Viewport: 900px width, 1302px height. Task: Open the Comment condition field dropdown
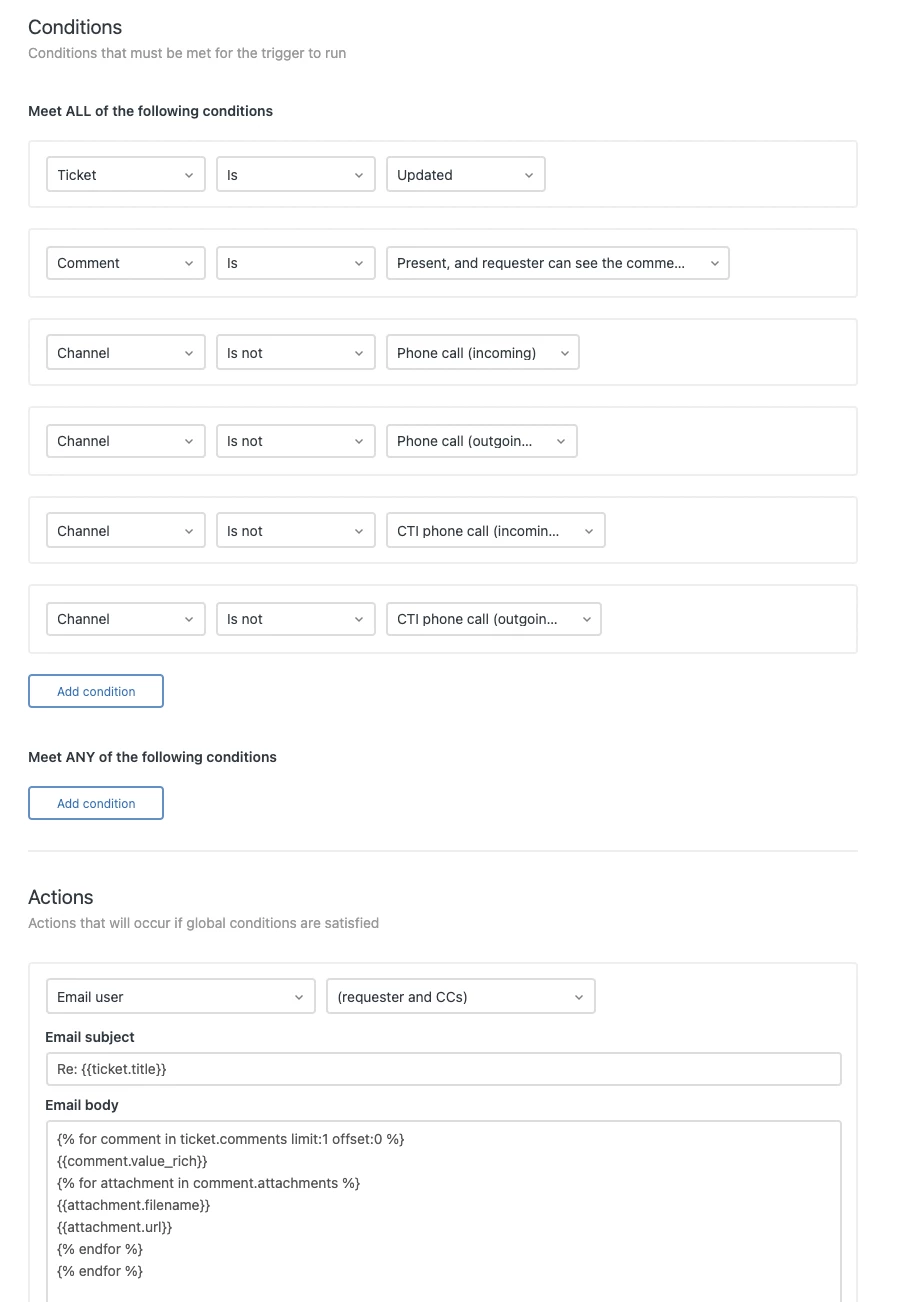click(125, 263)
